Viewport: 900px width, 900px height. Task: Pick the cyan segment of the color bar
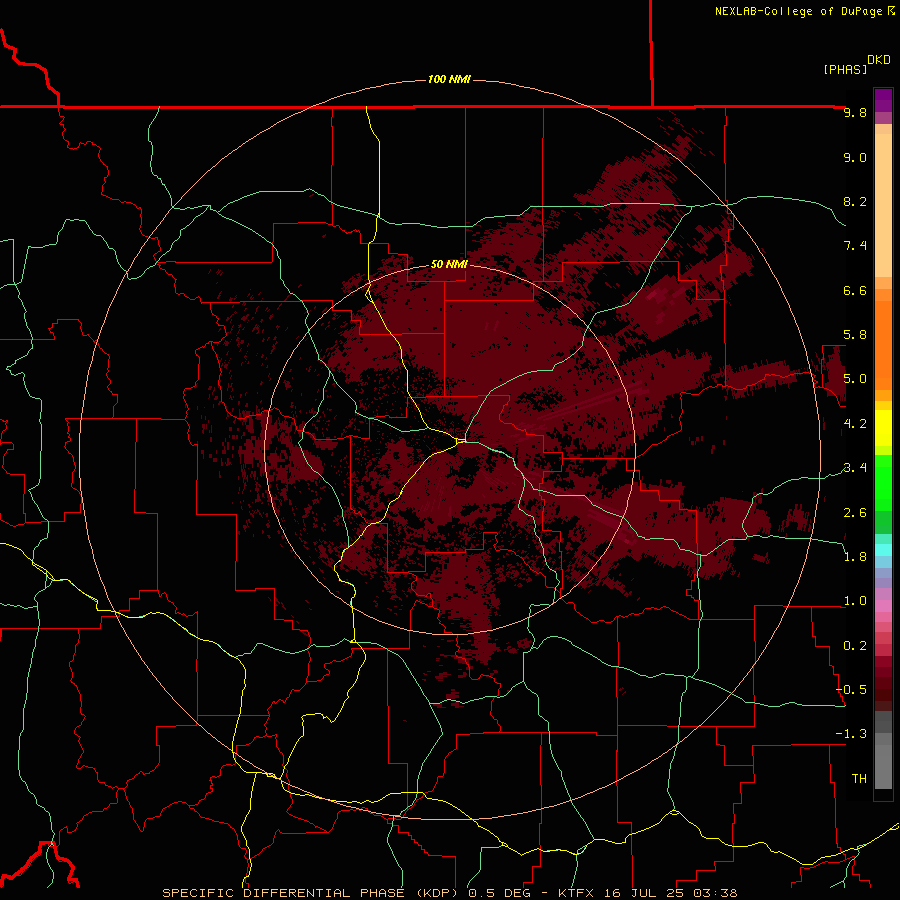[883, 550]
